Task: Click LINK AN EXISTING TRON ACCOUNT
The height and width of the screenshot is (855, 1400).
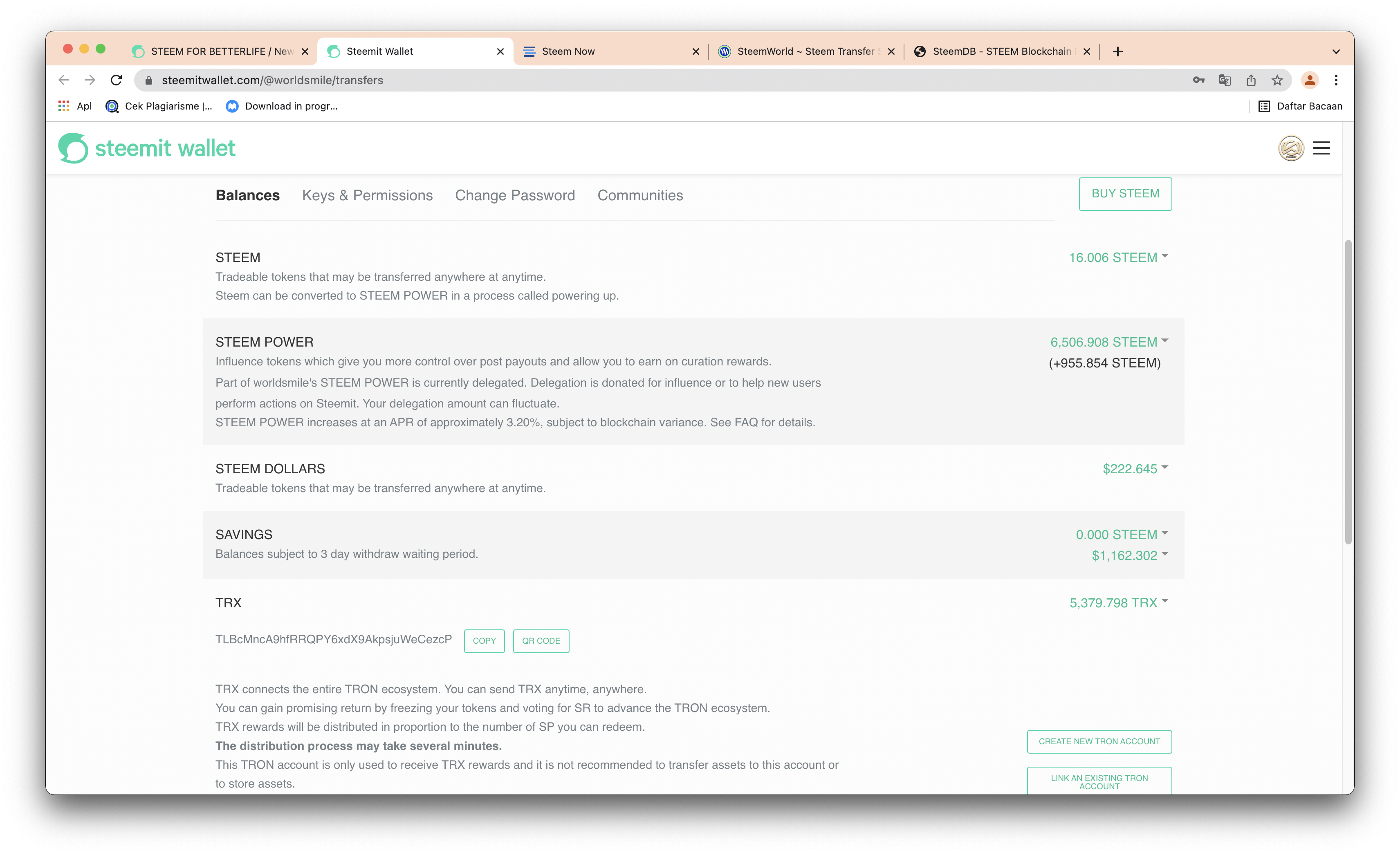Action: tap(1099, 782)
